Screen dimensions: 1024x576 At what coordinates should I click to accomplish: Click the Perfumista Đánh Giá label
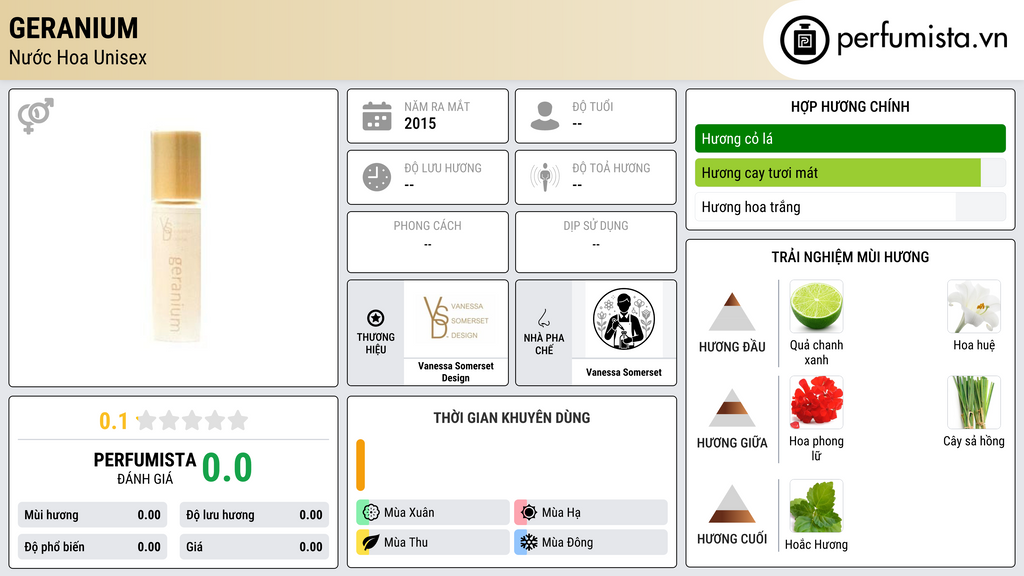click(x=145, y=468)
